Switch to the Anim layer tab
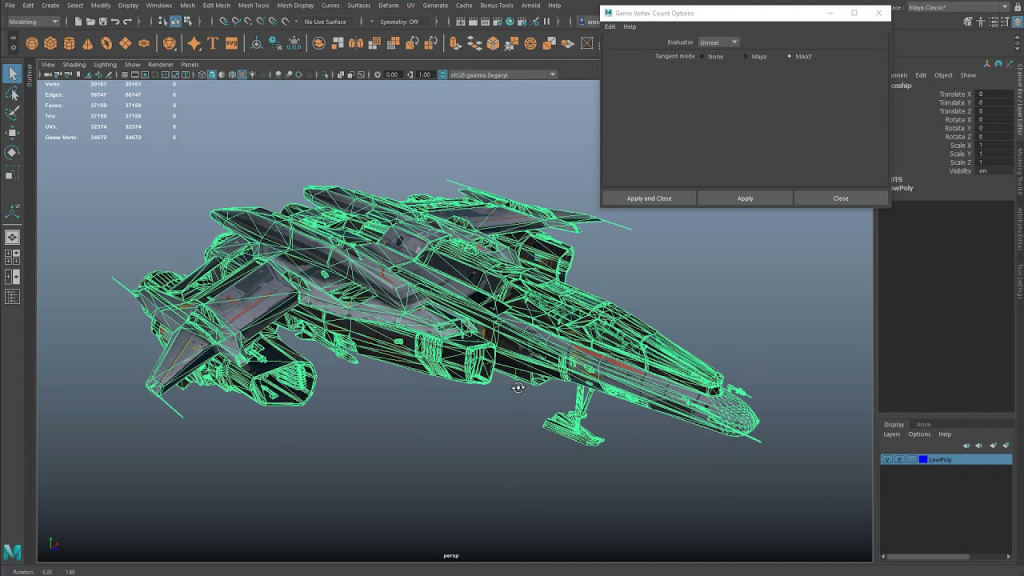1024x576 pixels. (923, 424)
